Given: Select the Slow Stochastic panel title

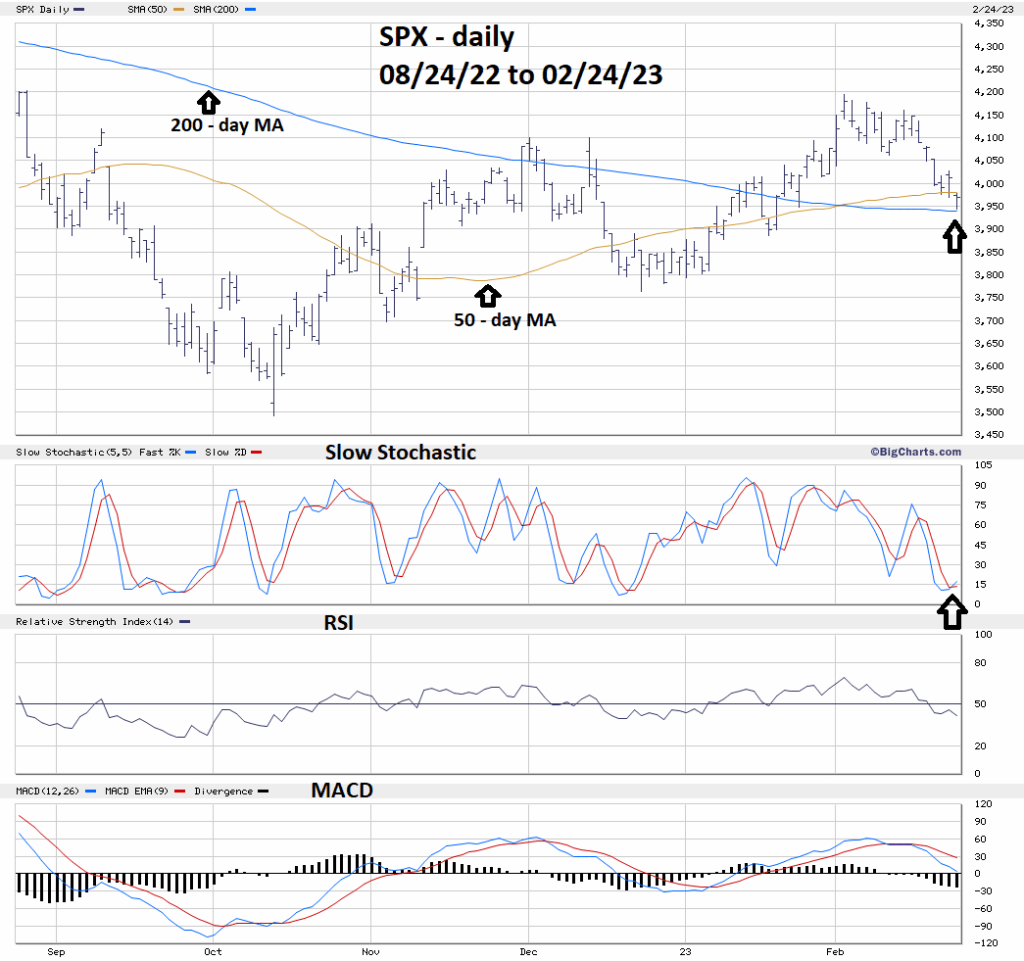Looking at the screenshot, I should [x=400, y=452].
